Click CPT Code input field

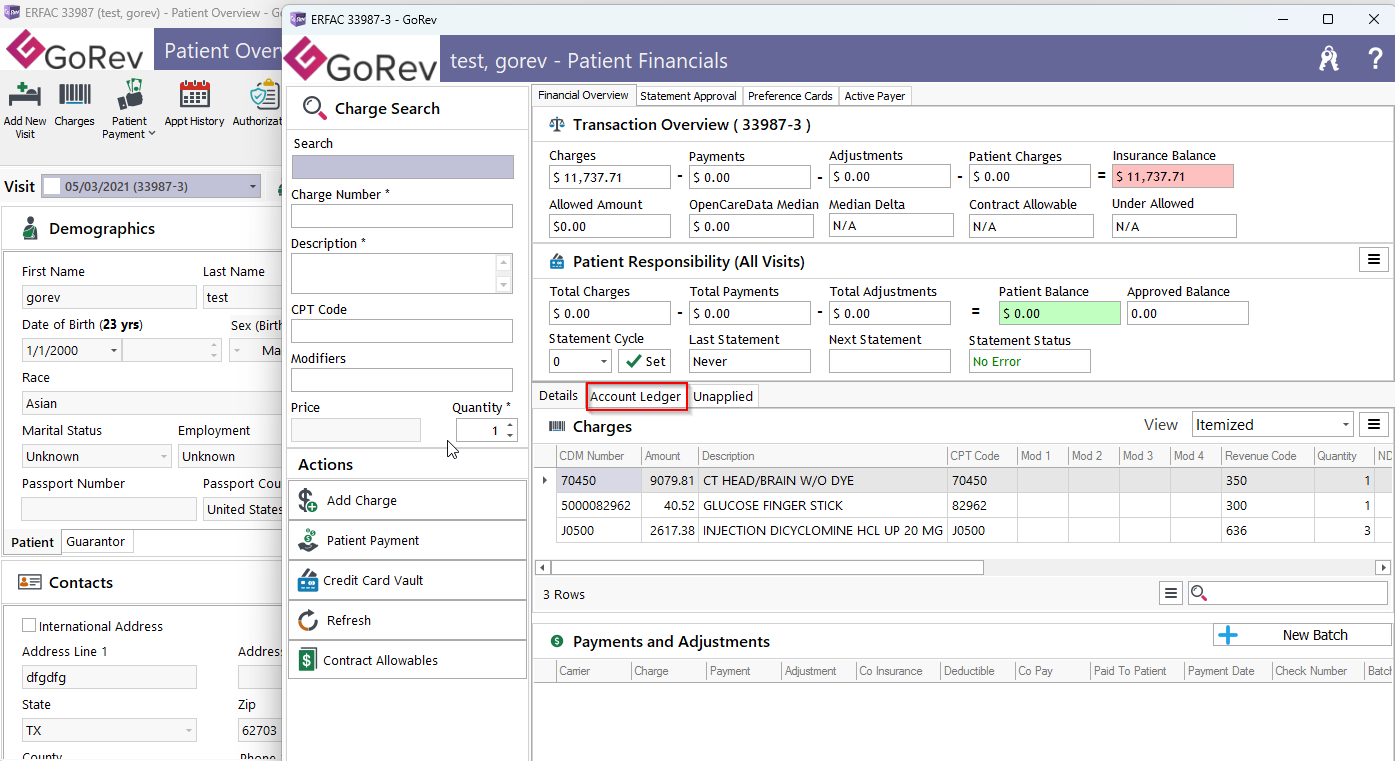pos(402,331)
